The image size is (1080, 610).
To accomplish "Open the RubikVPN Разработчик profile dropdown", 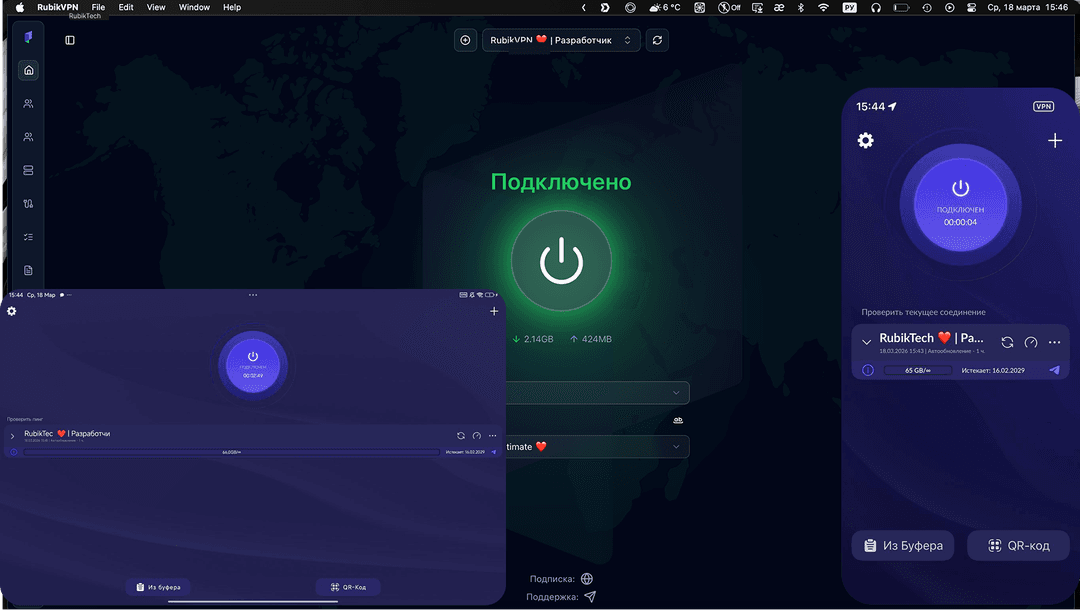I will pos(561,40).
